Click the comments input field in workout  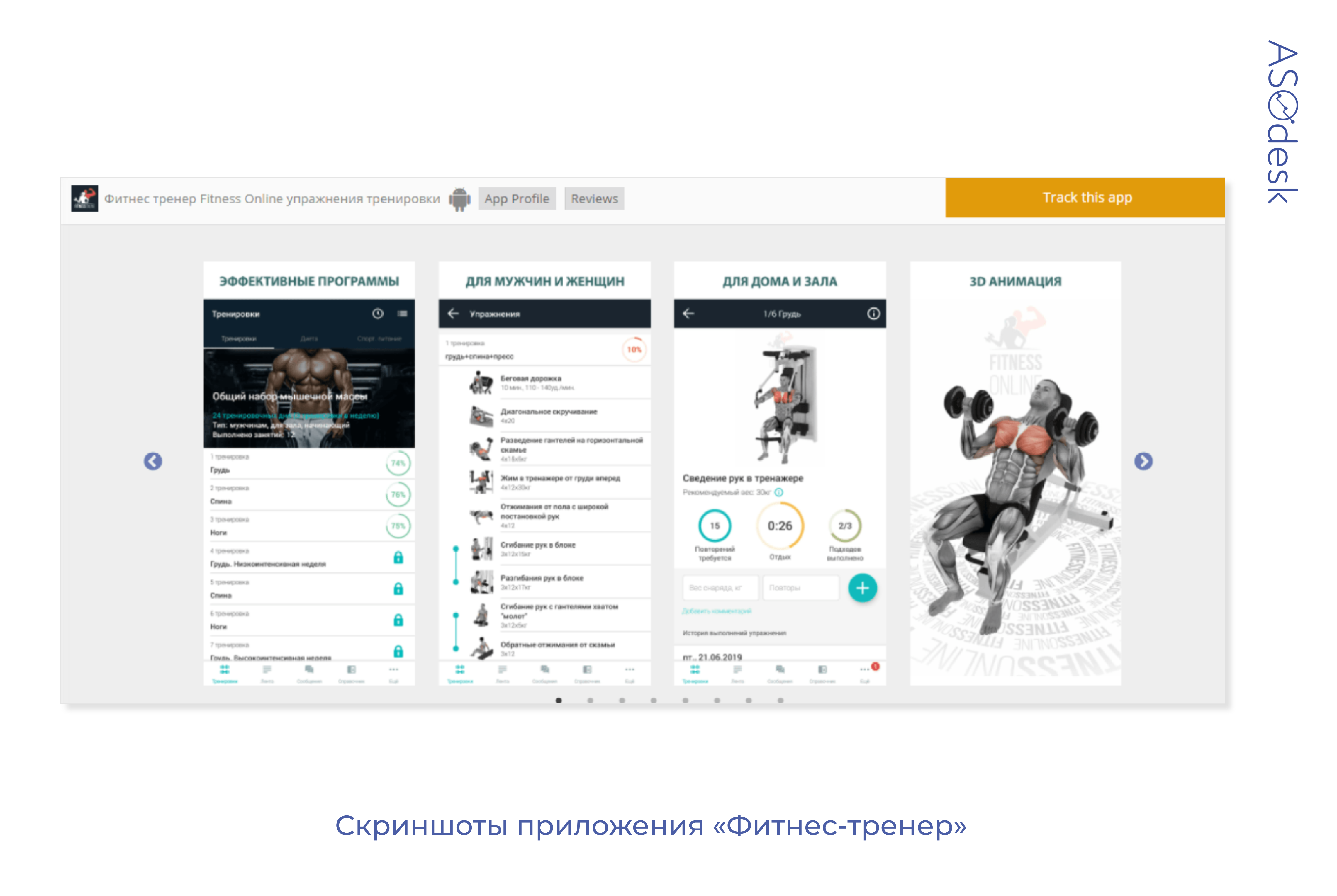point(717,611)
